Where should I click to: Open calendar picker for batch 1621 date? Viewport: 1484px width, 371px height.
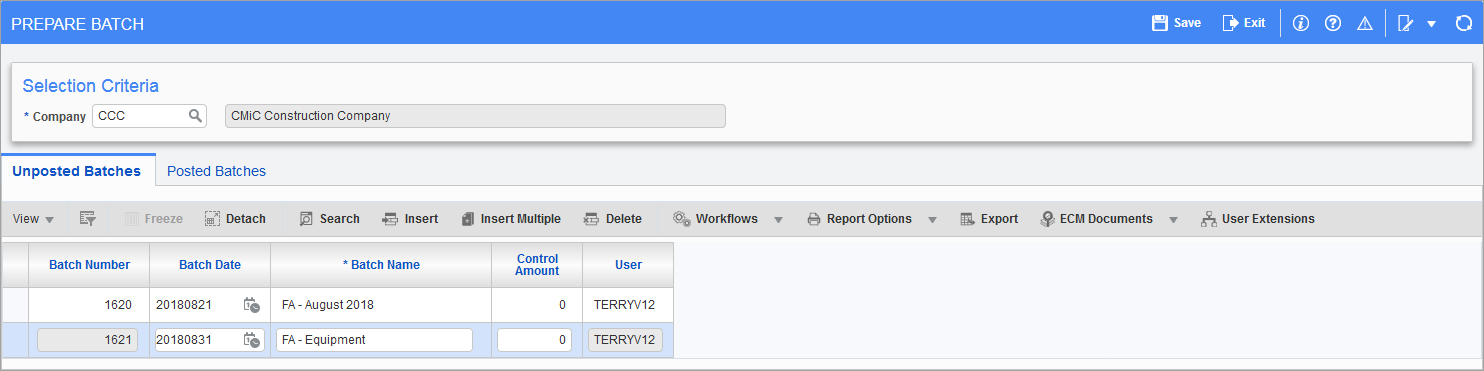(x=252, y=340)
